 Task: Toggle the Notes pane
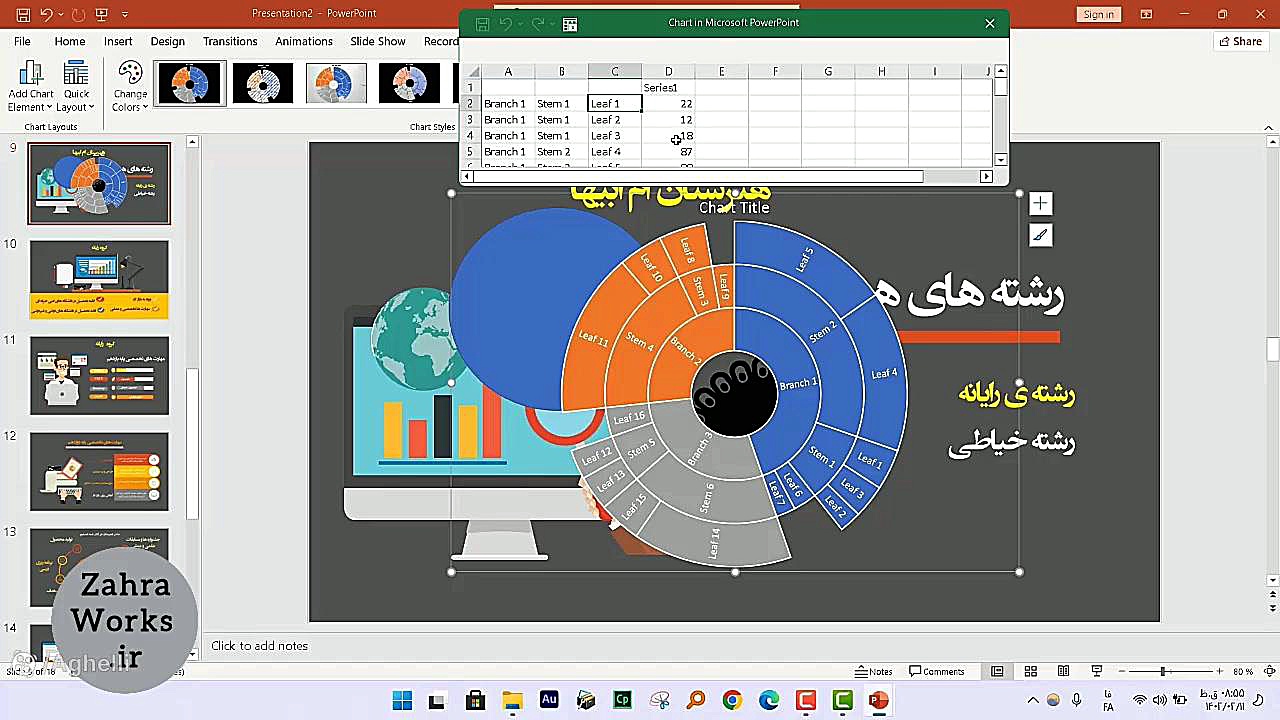pyautogui.click(x=874, y=672)
